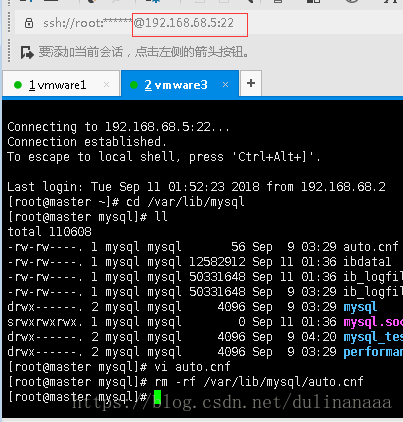Viewport: 403px width, 422px height.
Task: Click the blue mysql directory name
Action: point(360,307)
